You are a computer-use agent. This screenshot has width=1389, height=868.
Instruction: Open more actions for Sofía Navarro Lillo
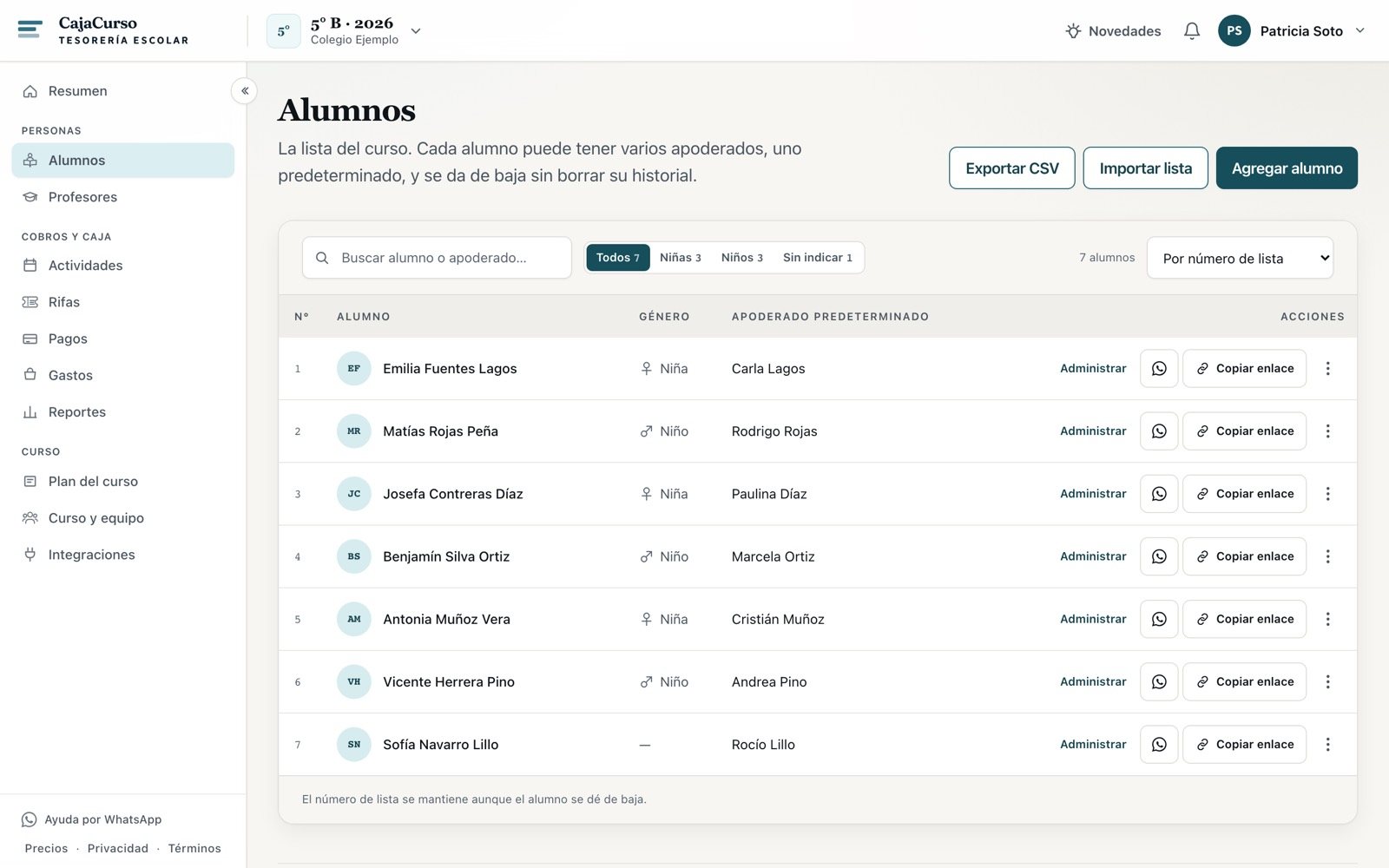(1327, 744)
